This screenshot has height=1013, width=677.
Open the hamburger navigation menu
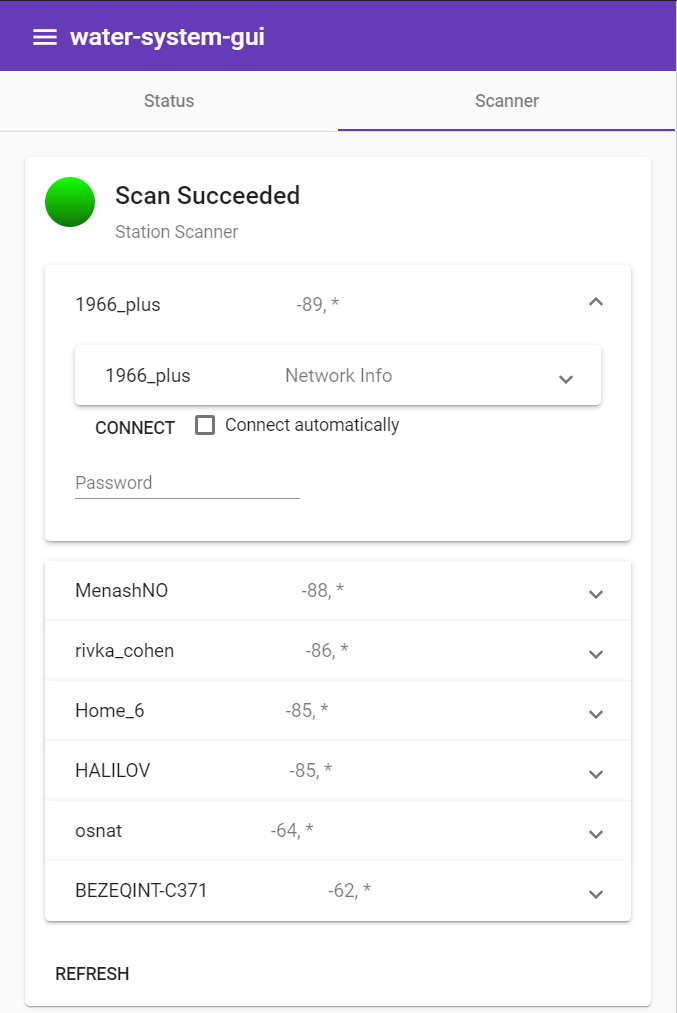click(x=44, y=37)
